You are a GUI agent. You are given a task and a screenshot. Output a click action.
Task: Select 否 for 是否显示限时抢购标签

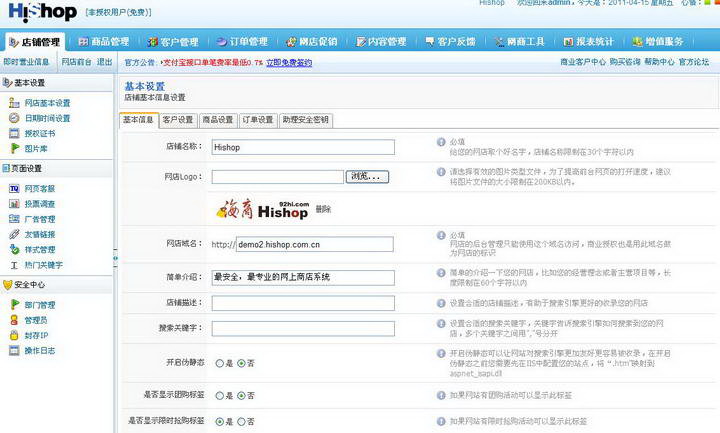[x=241, y=422]
